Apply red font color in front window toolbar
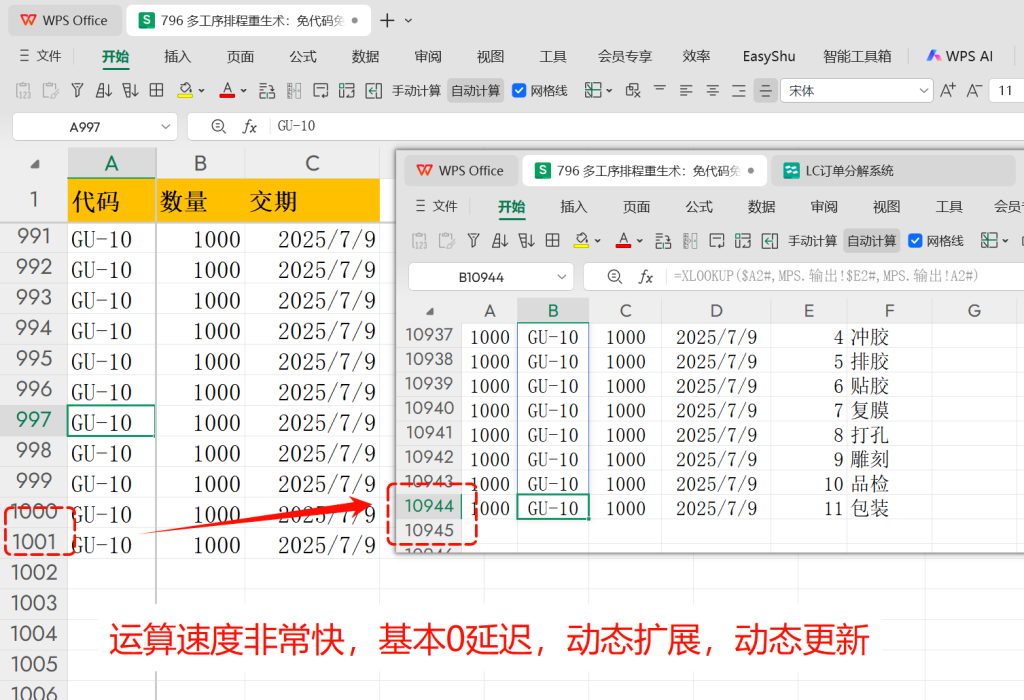The width and height of the screenshot is (1024, 700). tap(624, 240)
